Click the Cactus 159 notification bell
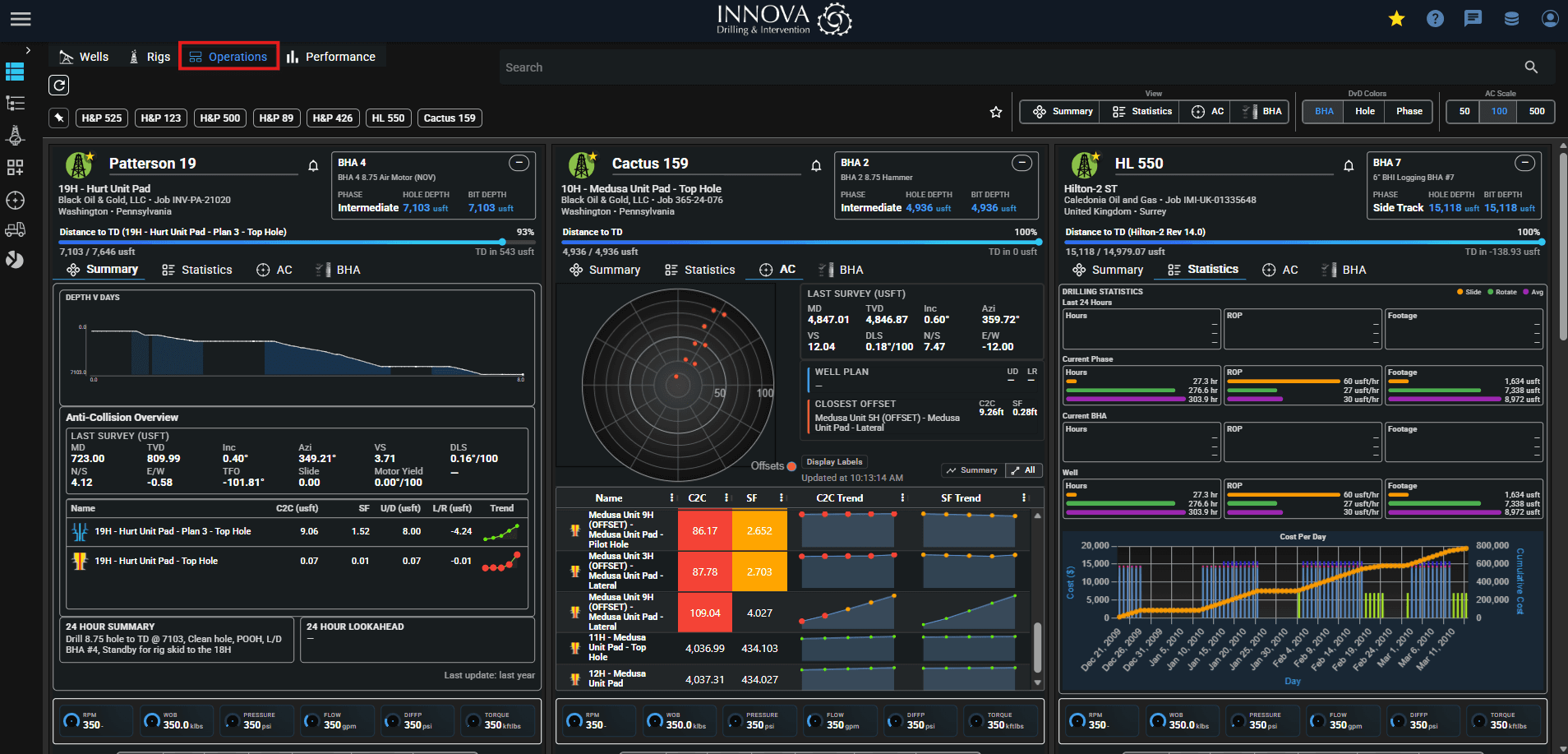Viewport: 1568px width, 754px height. 816,165
